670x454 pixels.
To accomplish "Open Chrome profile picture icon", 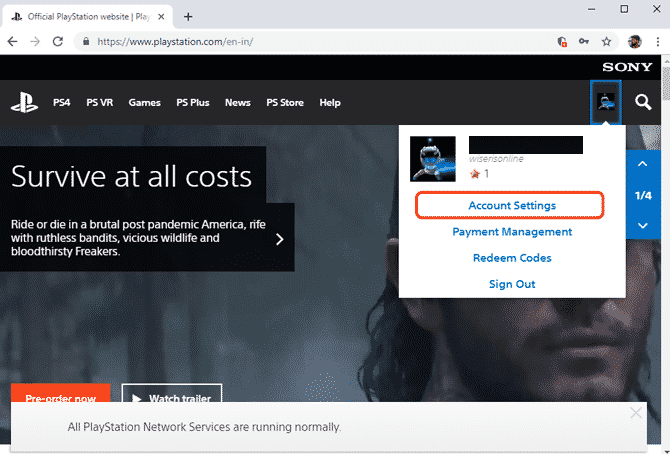I will (635, 41).
